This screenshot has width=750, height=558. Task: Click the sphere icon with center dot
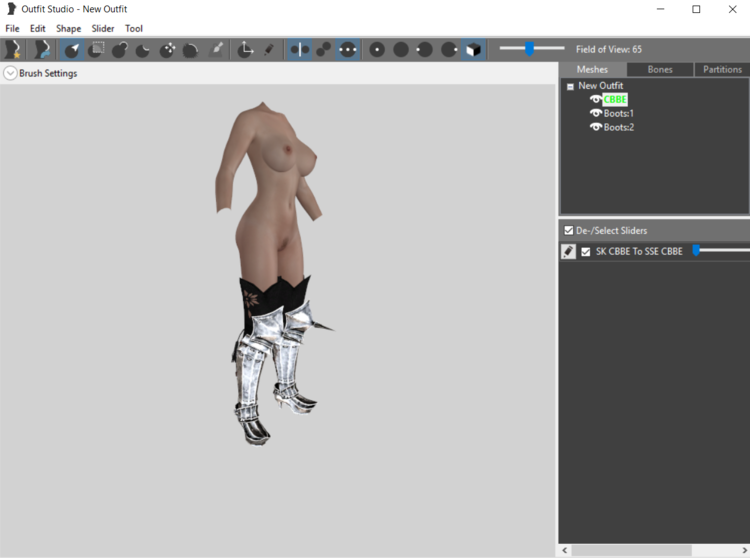(377, 49)
